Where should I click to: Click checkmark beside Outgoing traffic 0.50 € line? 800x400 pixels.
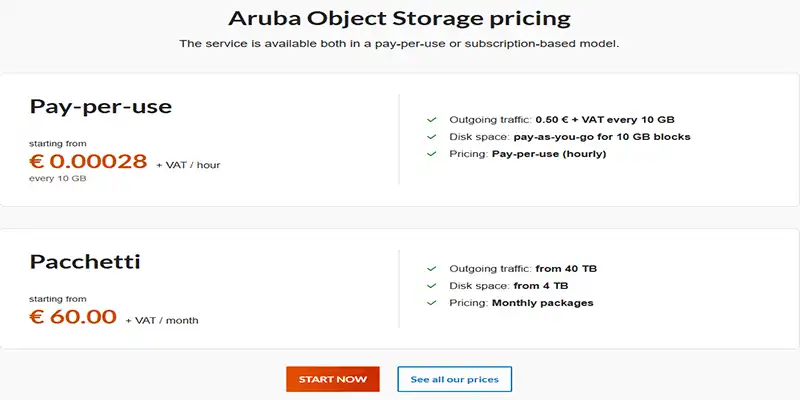point(431,118)
